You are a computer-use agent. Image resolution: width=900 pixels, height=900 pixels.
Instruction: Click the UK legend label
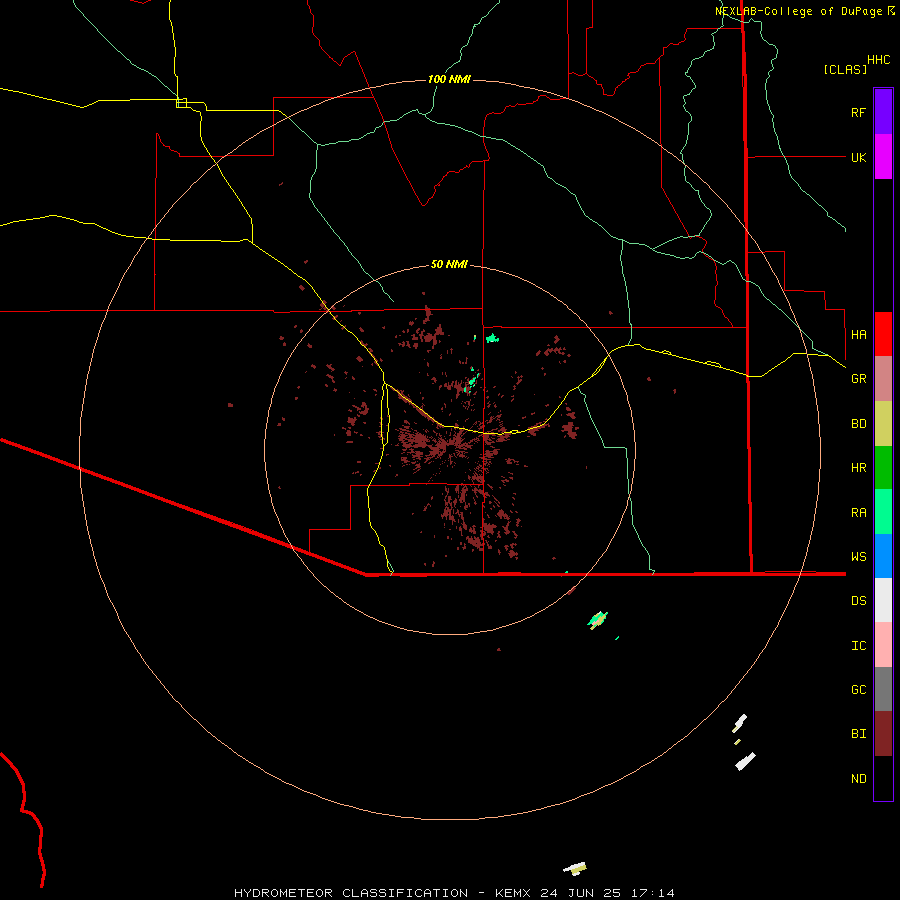click(x=858, y=157)
